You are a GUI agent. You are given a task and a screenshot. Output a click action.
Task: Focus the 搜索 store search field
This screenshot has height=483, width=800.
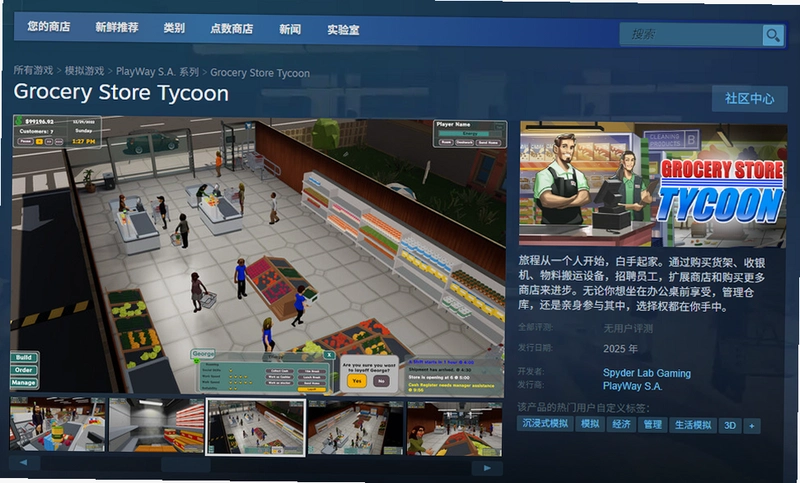691,35
